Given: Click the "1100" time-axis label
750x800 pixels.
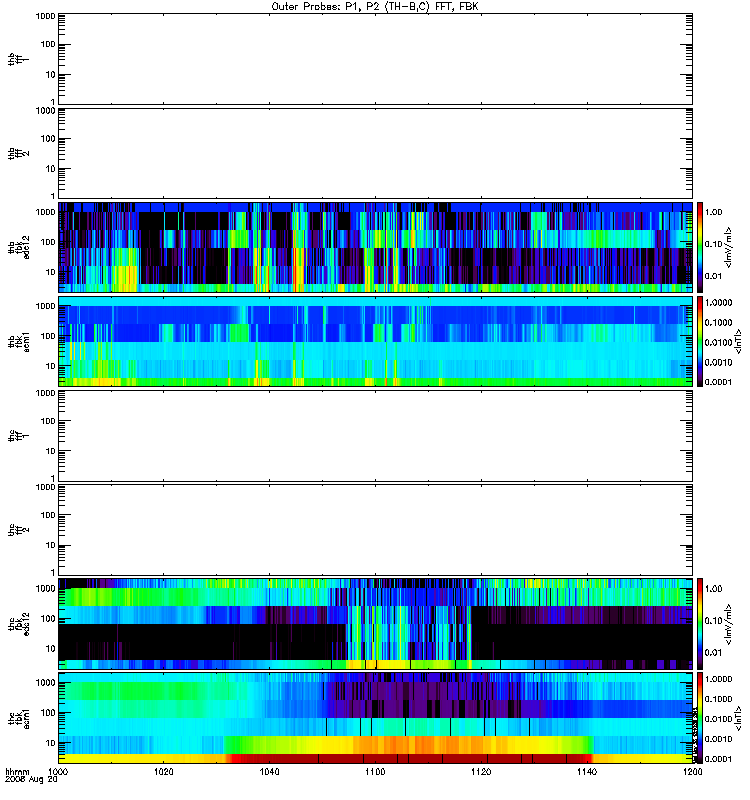Looking at the screenshot, I should click(x=375, y=771).
